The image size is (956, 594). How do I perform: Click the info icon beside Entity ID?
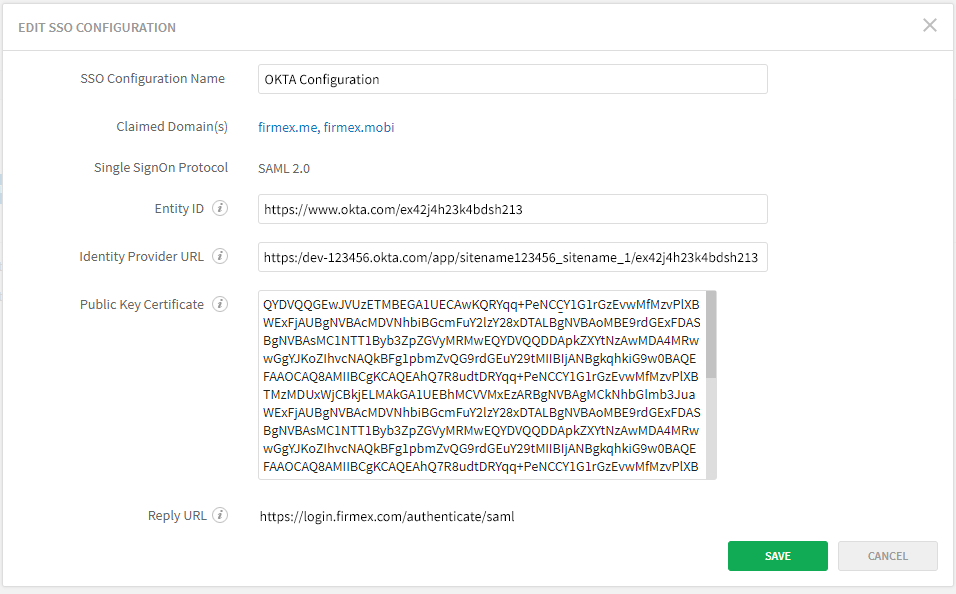pyautogui.click(x=219, y=208)
